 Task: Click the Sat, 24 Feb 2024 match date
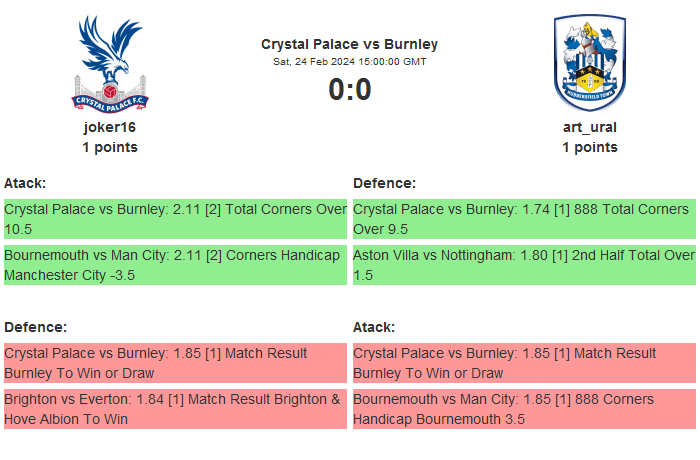(x=349, y=61)
